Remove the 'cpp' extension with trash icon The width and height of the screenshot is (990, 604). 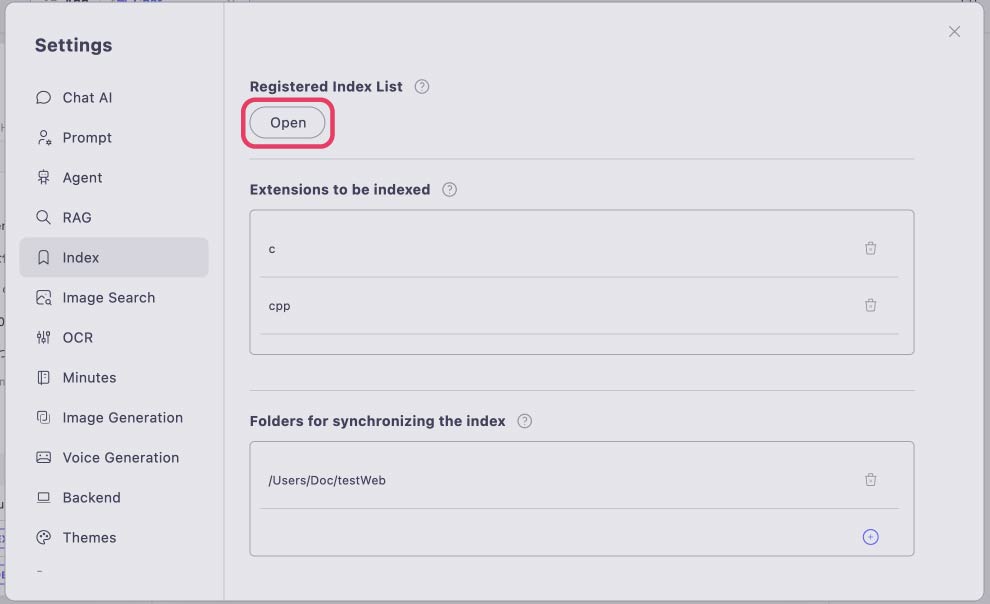[870, 305]
